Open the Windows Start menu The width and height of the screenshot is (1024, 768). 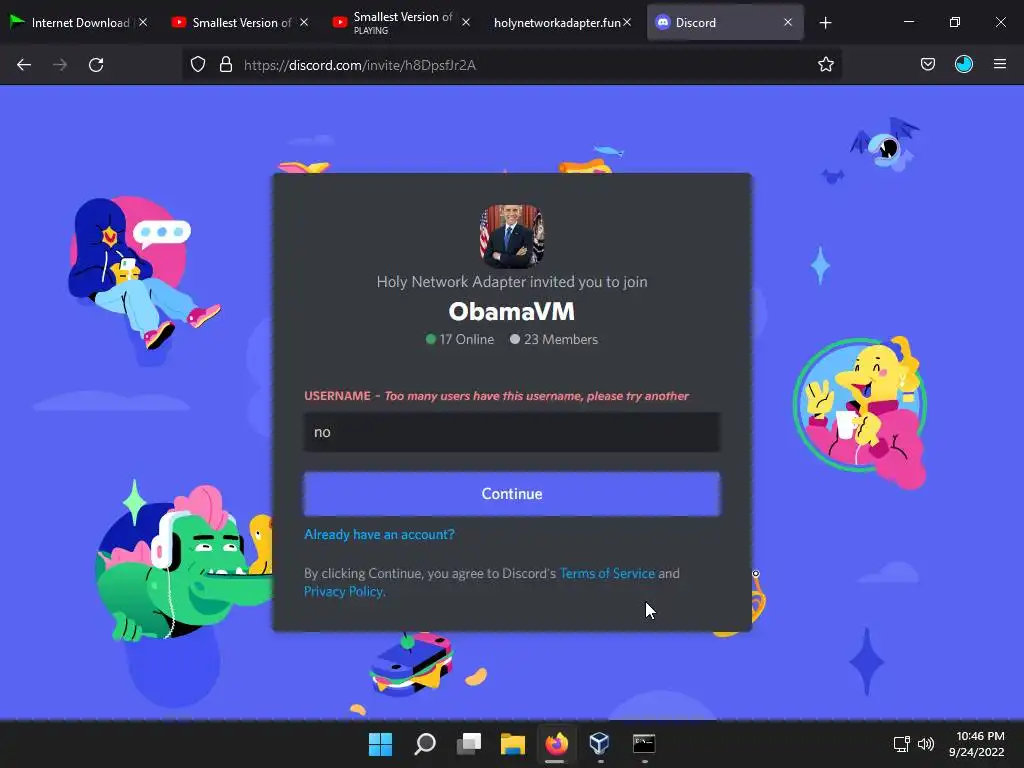pos(380,744)
